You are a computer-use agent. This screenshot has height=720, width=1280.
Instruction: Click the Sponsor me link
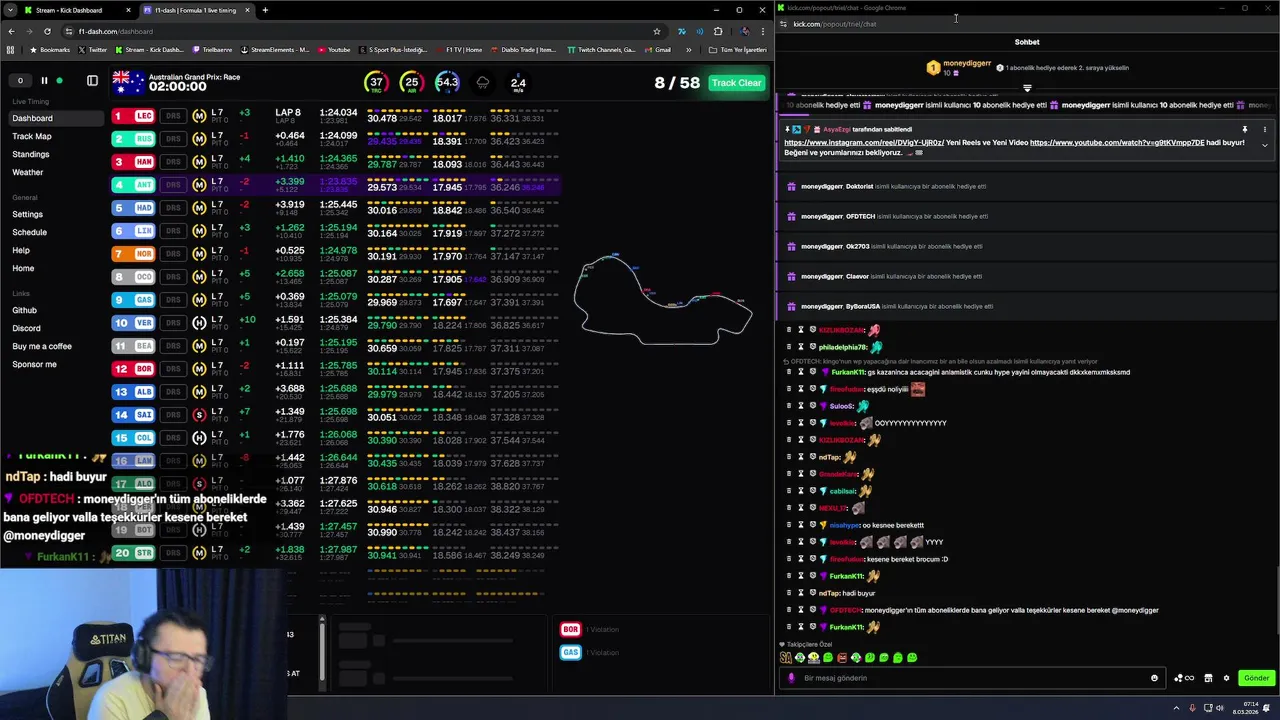coord(34,364)
